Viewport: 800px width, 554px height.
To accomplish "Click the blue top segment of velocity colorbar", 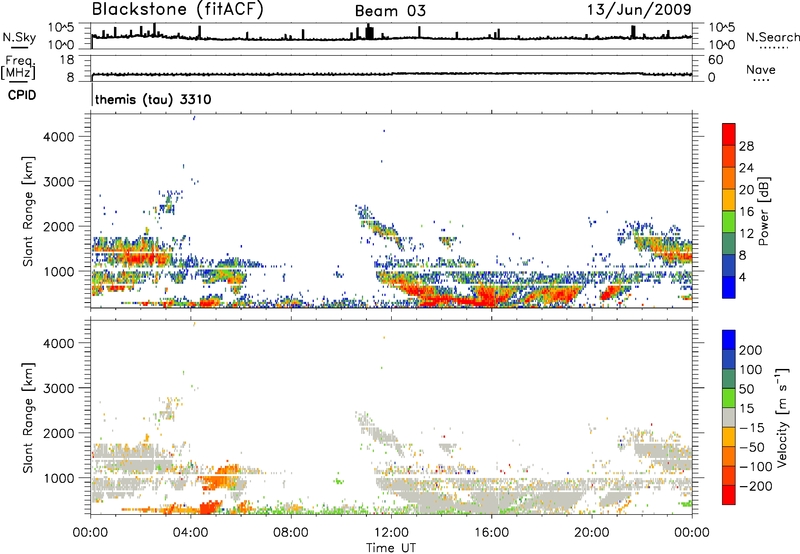I will [x=729, y=340].
